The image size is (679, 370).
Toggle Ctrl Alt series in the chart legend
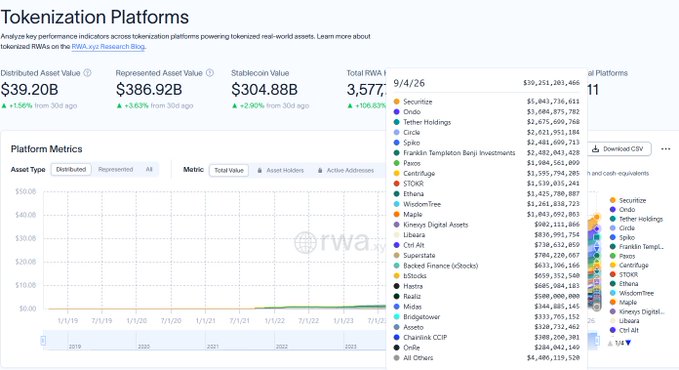pos(624,330)
